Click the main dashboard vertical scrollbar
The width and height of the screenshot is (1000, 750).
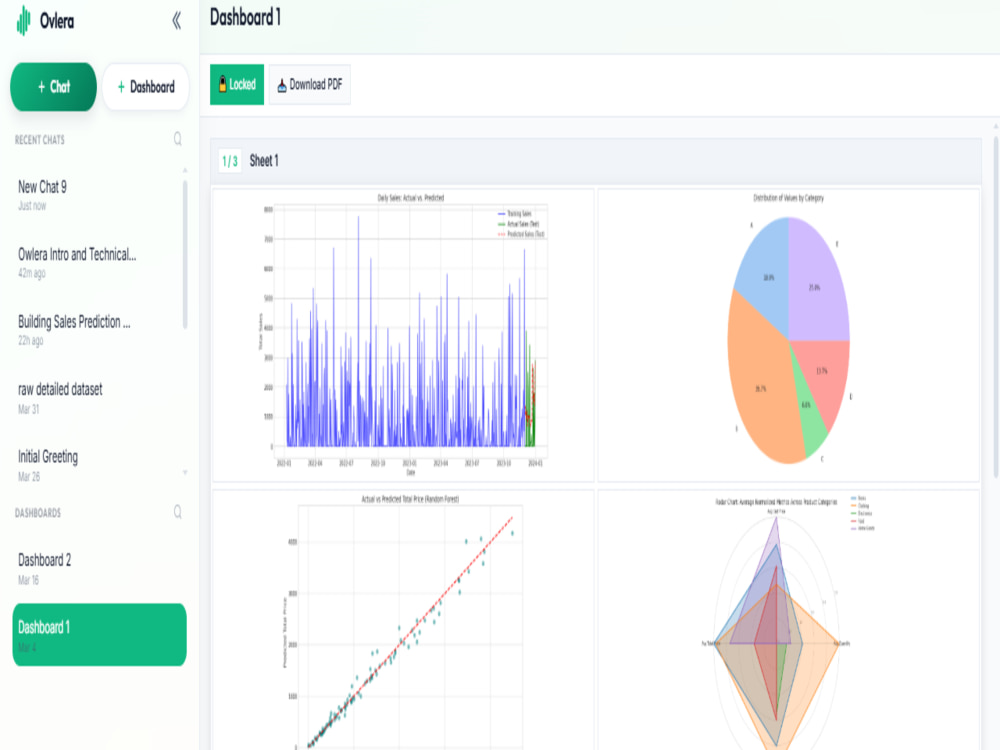pyautogui.click(x=996, y=306)
